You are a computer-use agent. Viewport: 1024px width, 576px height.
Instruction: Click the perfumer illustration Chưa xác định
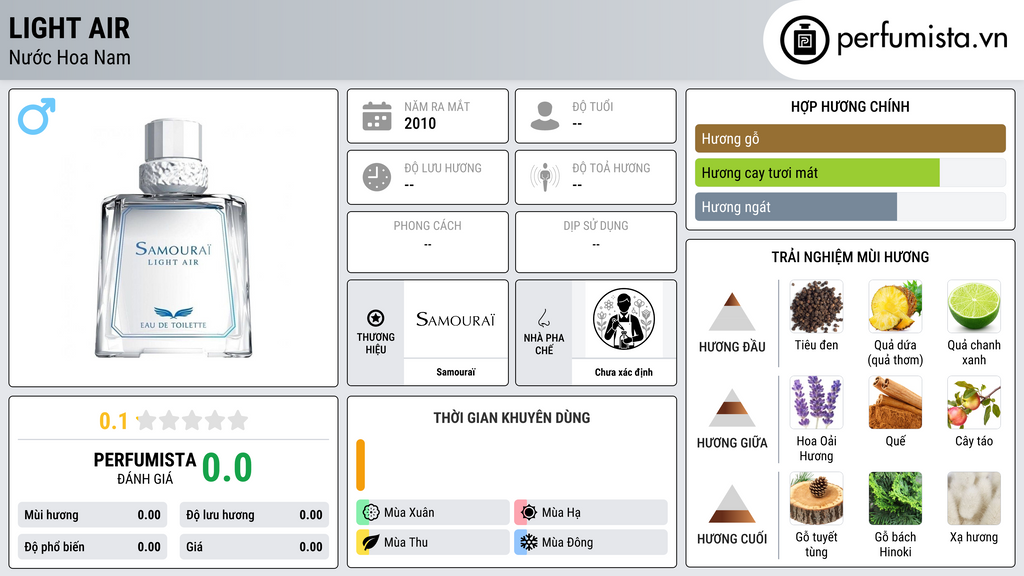tap(624, 319)
